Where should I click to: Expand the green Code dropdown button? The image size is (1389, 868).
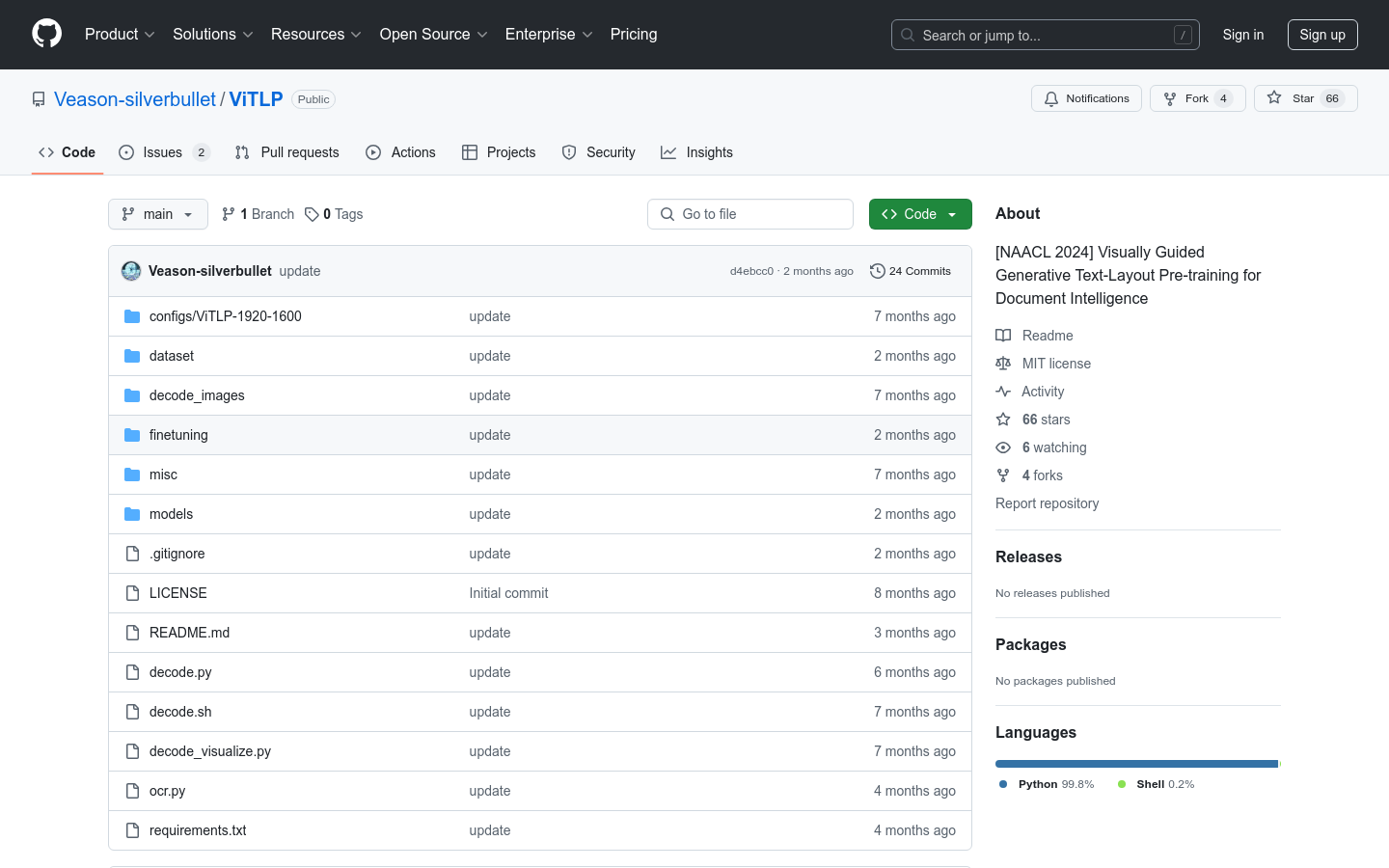coord(919,214)
